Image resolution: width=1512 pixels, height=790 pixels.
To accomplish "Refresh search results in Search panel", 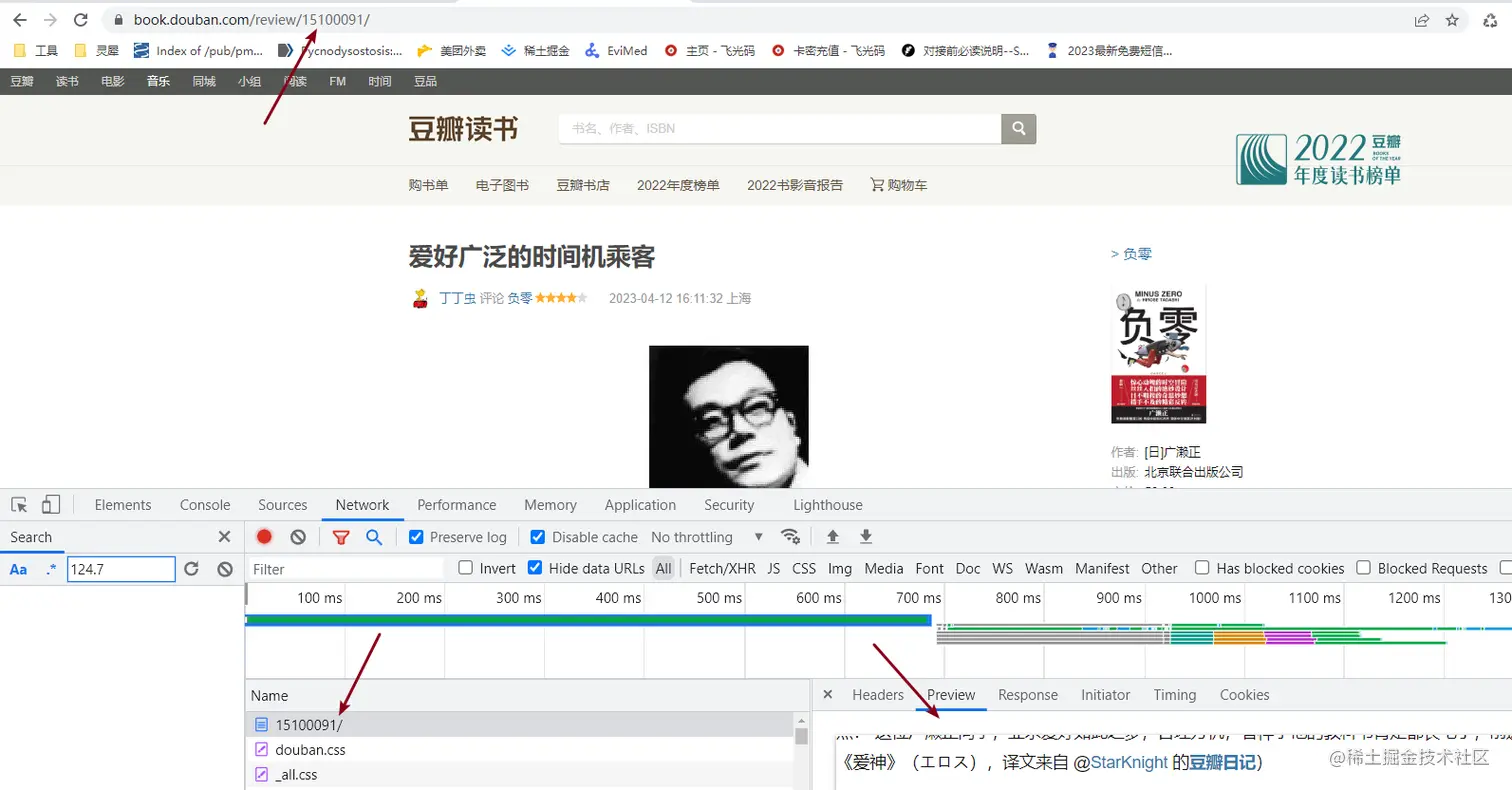I will click(192, 569).
